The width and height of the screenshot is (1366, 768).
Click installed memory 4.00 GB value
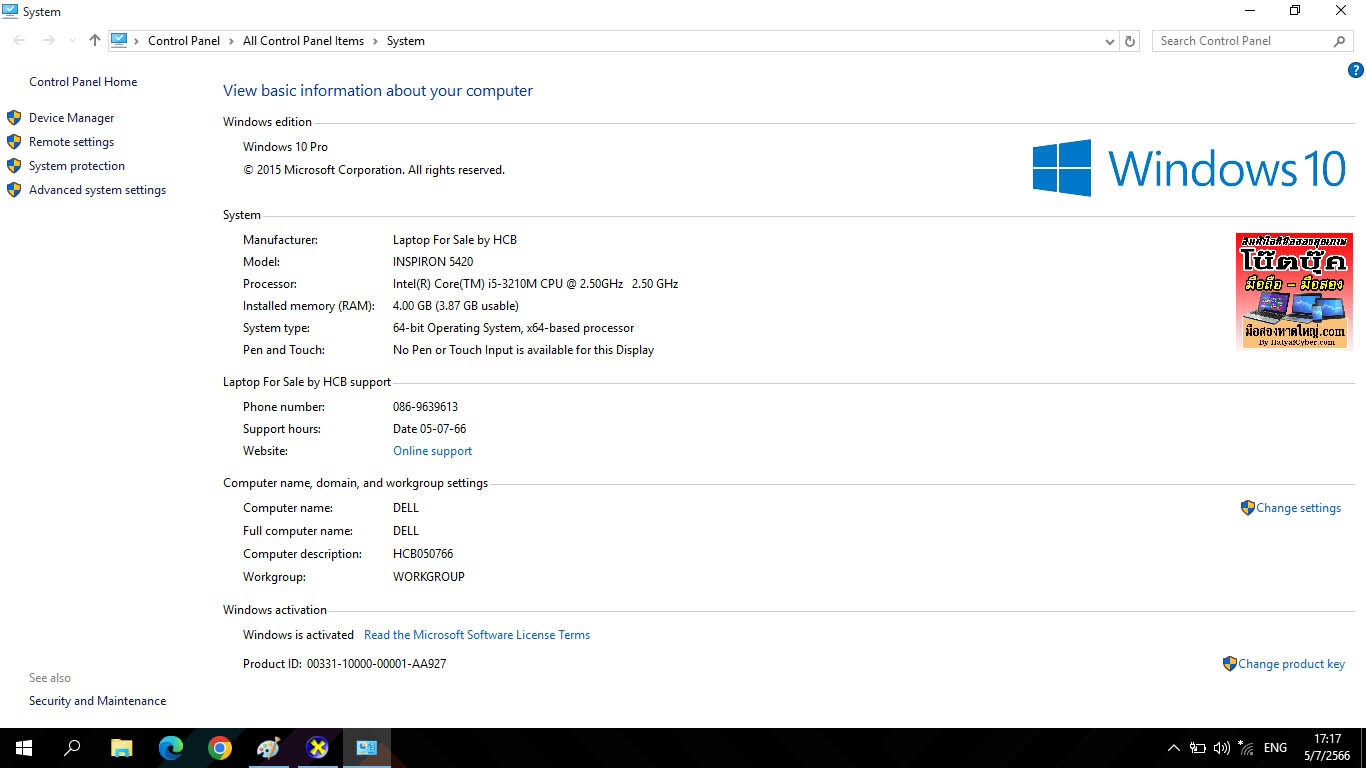[x=455, y=306]
